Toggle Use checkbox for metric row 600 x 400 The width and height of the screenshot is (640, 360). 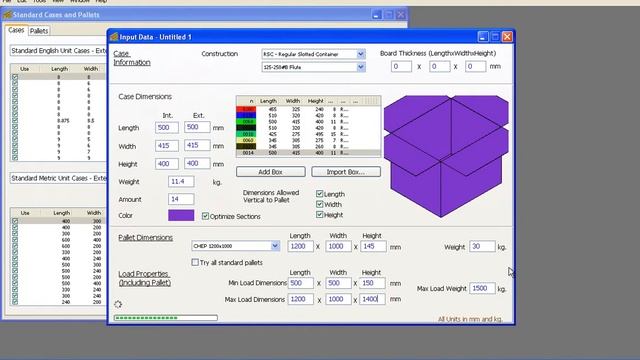pyautogui.click(x=15, y=240)
